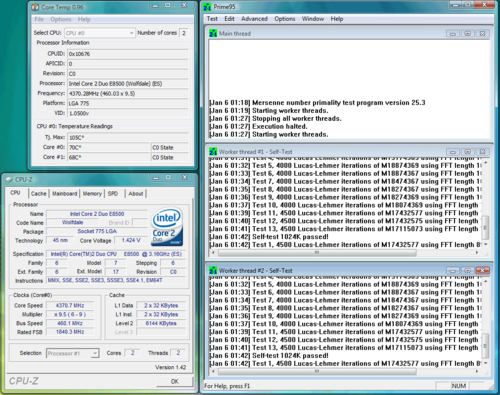The height and width of the screenshot is (395, 500).
Task: Click the Prime95 title bar icon
Action: pyautogui.click(x=208, y=7)
